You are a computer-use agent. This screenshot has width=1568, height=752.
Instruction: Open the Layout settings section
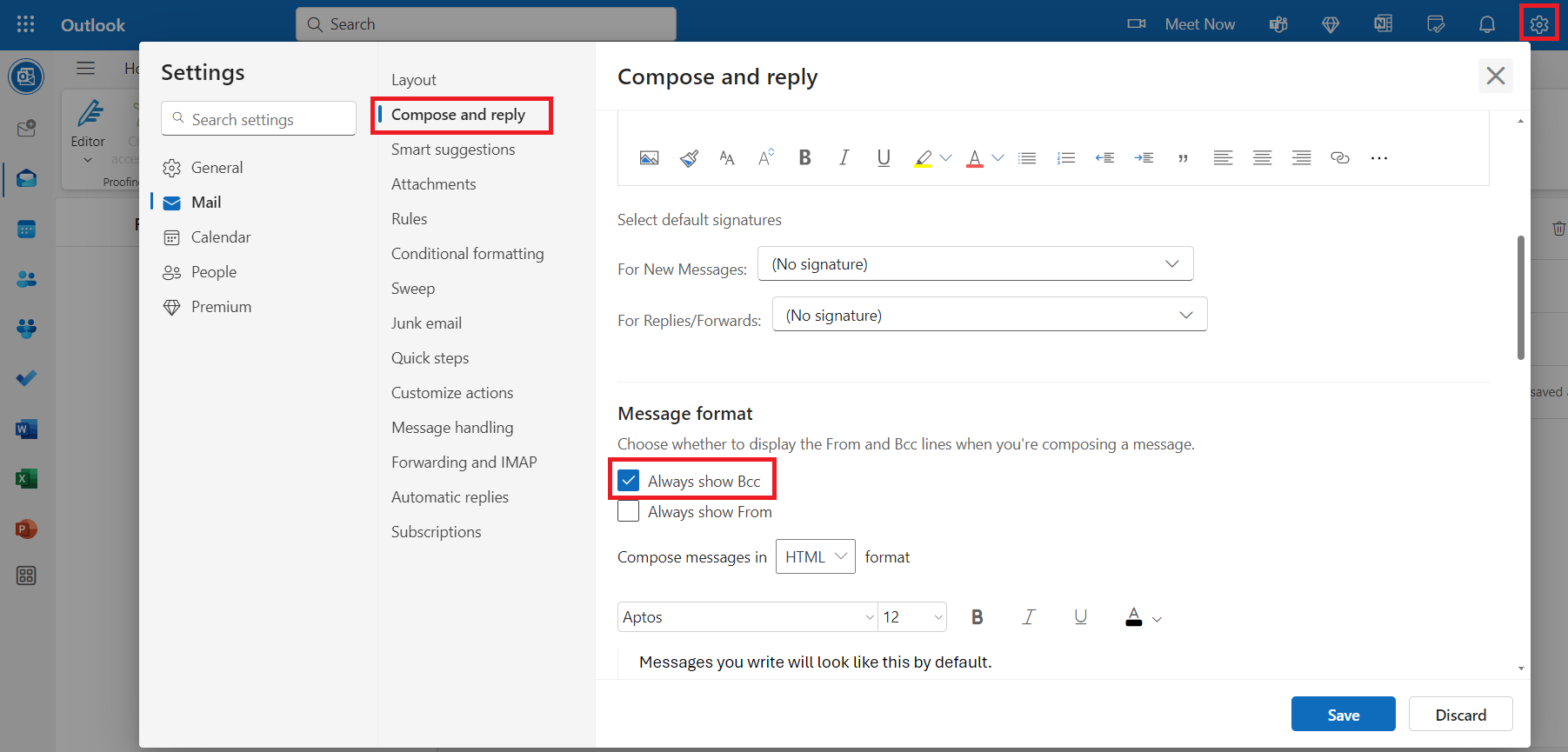(414, 80)
